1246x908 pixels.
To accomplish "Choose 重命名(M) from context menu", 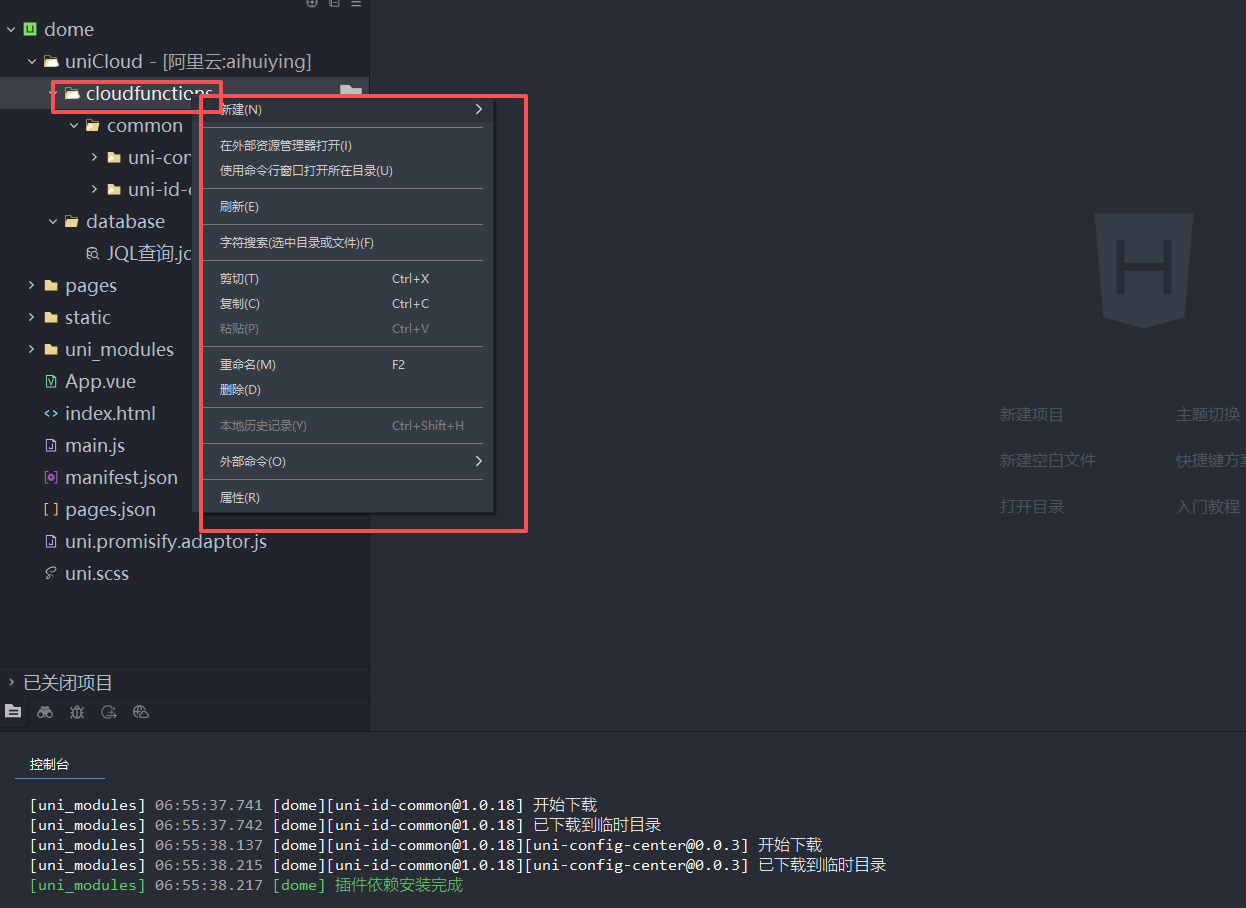I will coord(248,365).
